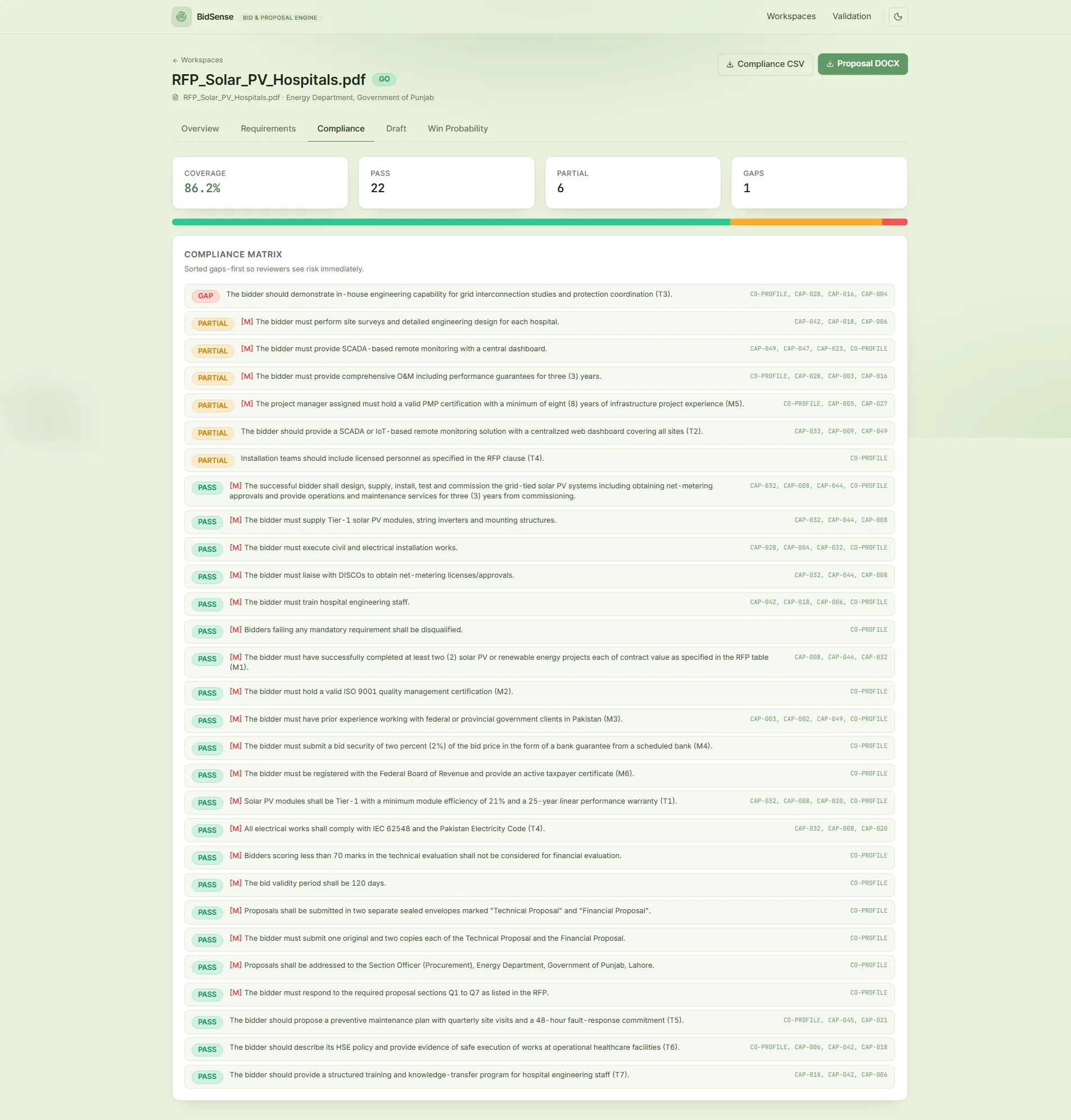The image size is (1071, 1120).
Task: Select the mandatory requirement disqualification row
Action: pyautogui.click(x=539, y=631)
